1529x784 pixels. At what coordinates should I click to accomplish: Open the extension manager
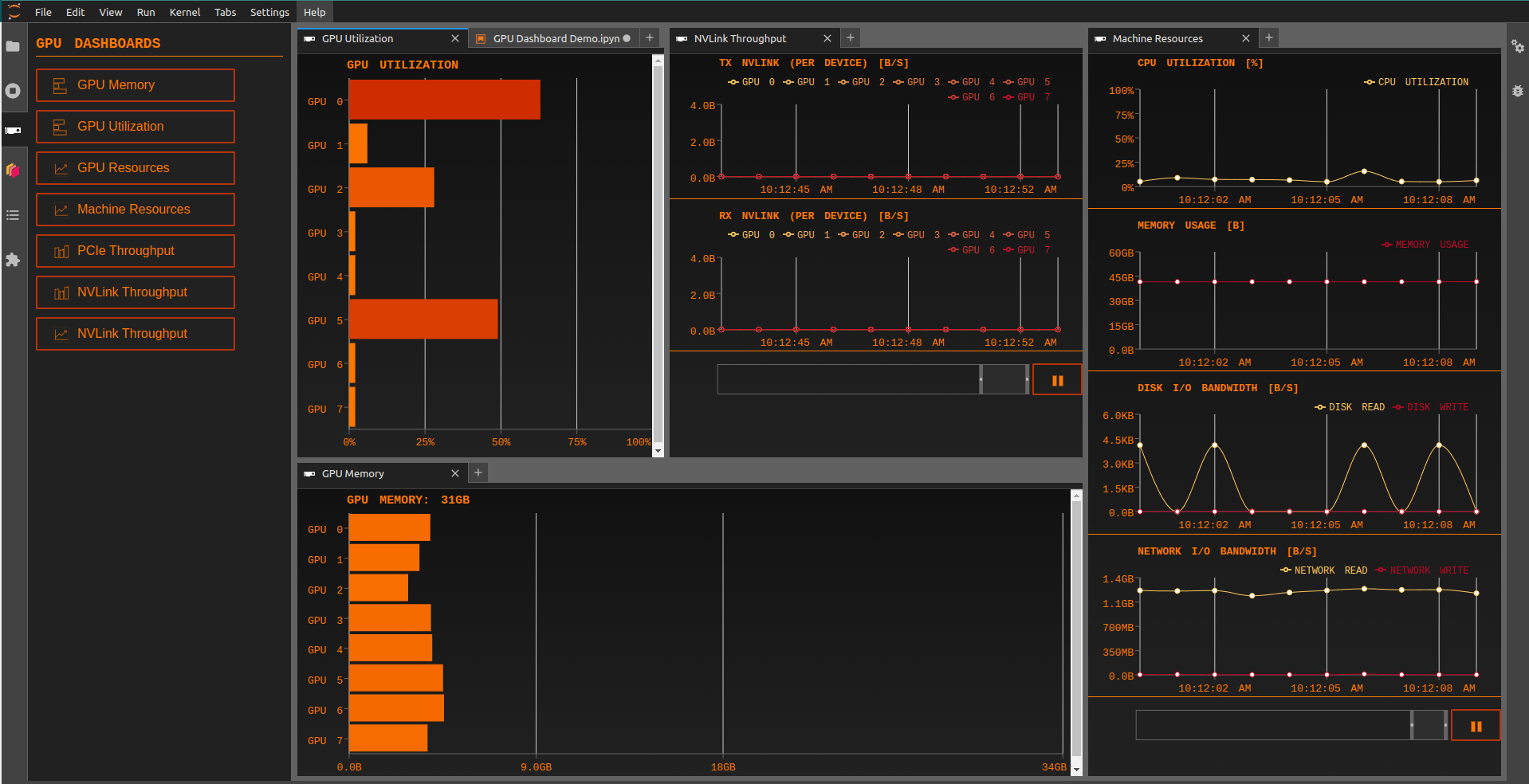click(x=14, y=261)
